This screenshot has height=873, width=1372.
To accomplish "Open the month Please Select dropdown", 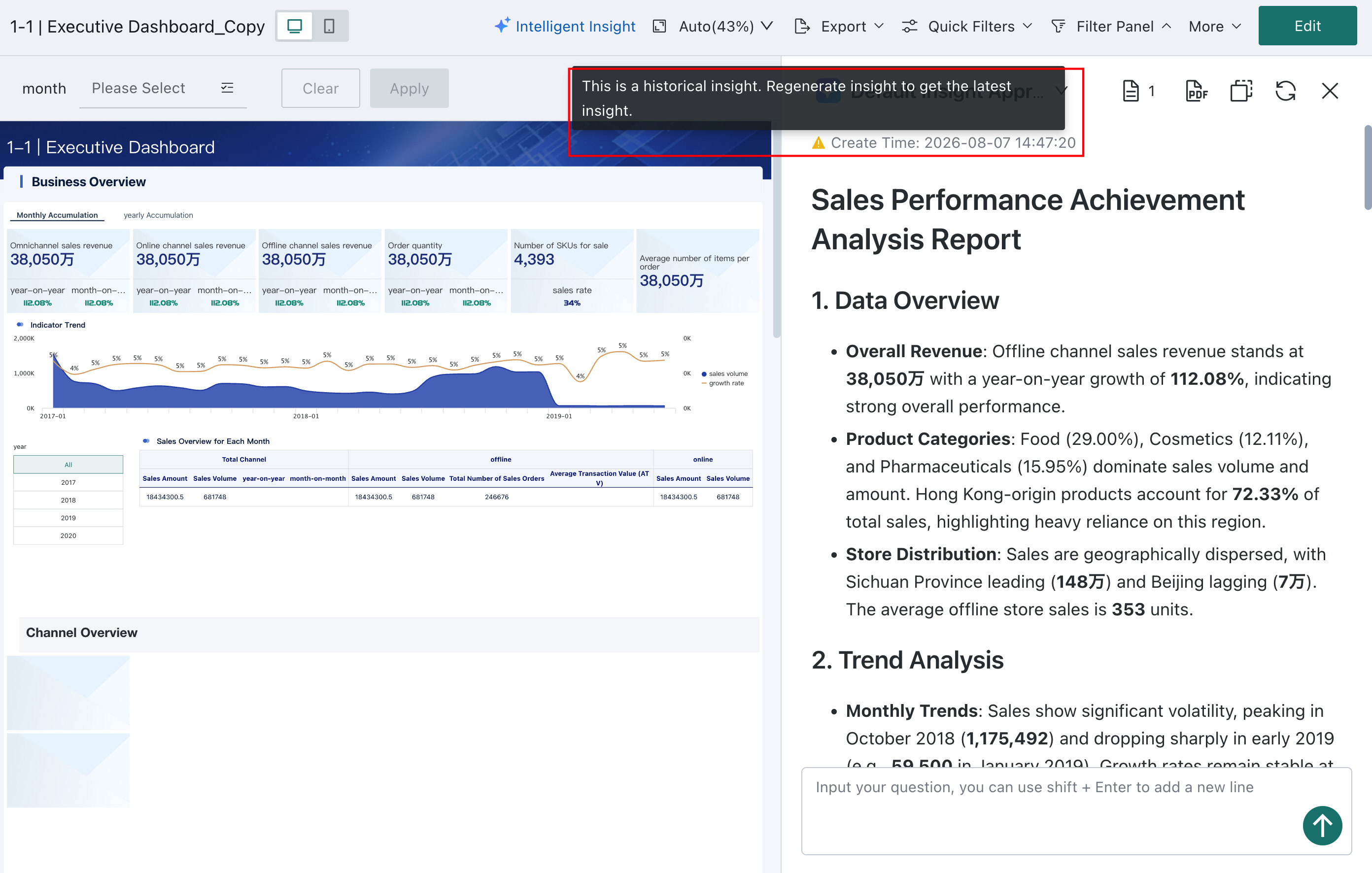I will (x=163, y=88).
